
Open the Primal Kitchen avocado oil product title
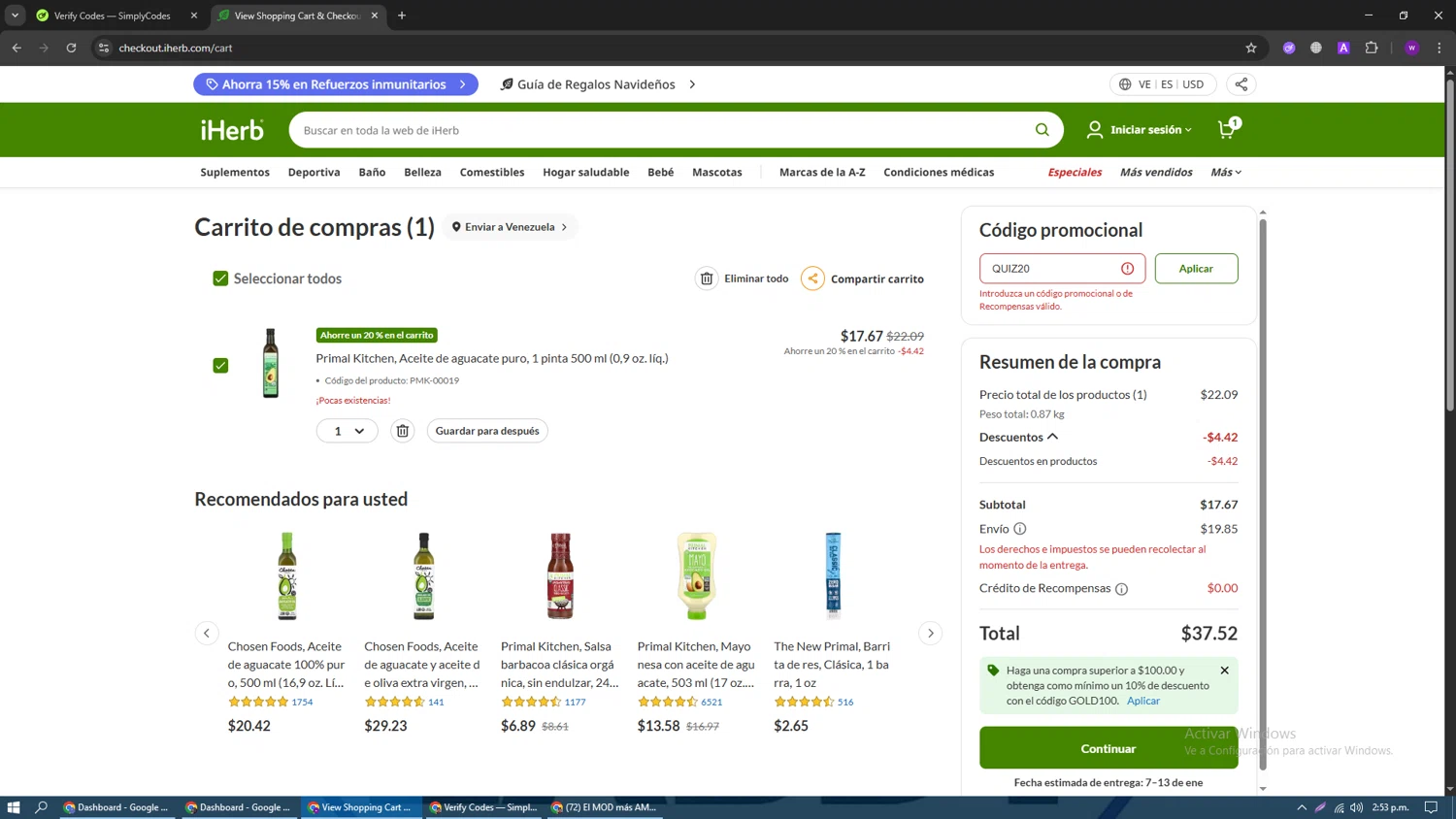pyautogui.click(x=492, y=358)
